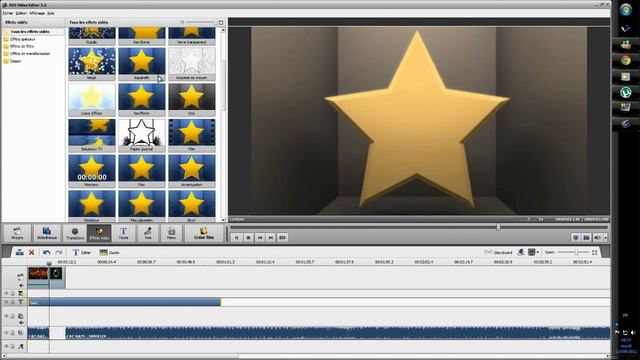Screen dimensions: 640x360
Task: Open the Edition menu
Action: (21, 13)
